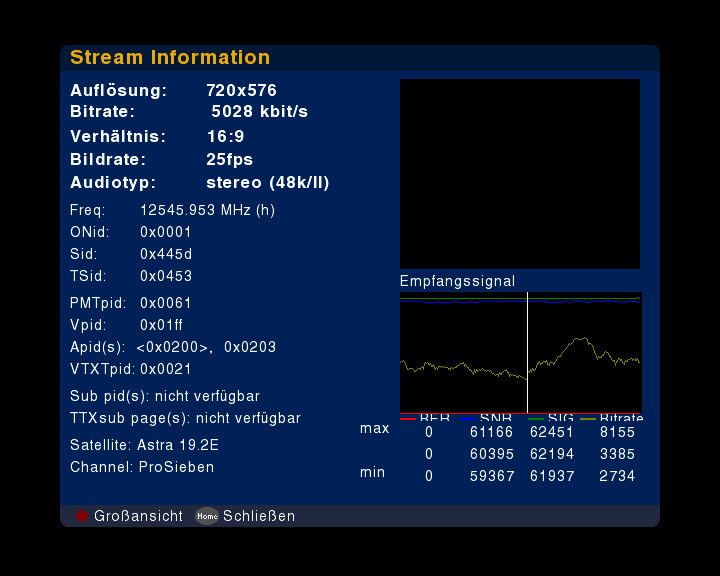Click the Audiotyp value stereo (48k/II)
This screenshot has height=576, width=720.
267,183
